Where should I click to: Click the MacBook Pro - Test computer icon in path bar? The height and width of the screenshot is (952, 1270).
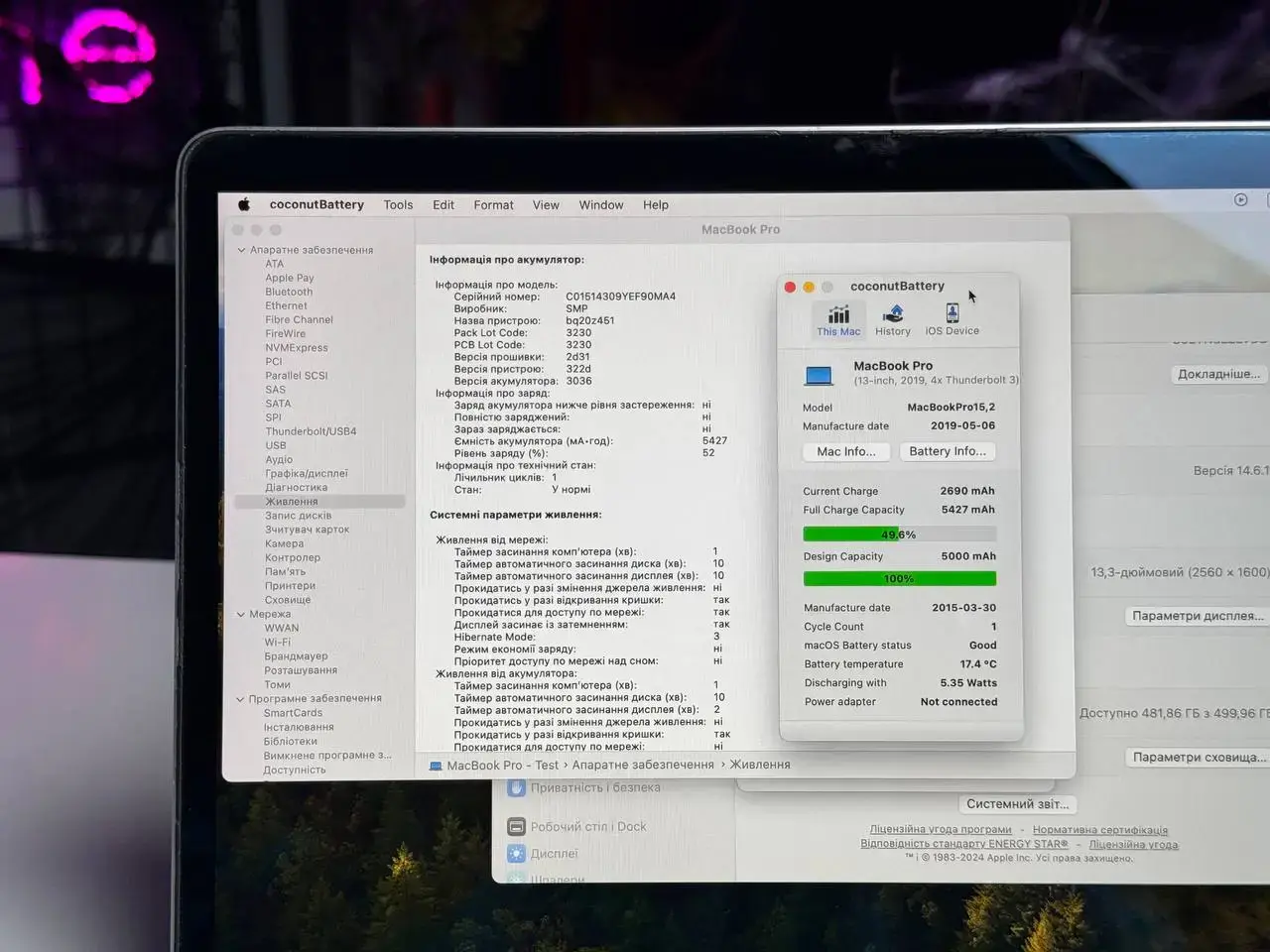pyautogui.click(x=436, y=766)
